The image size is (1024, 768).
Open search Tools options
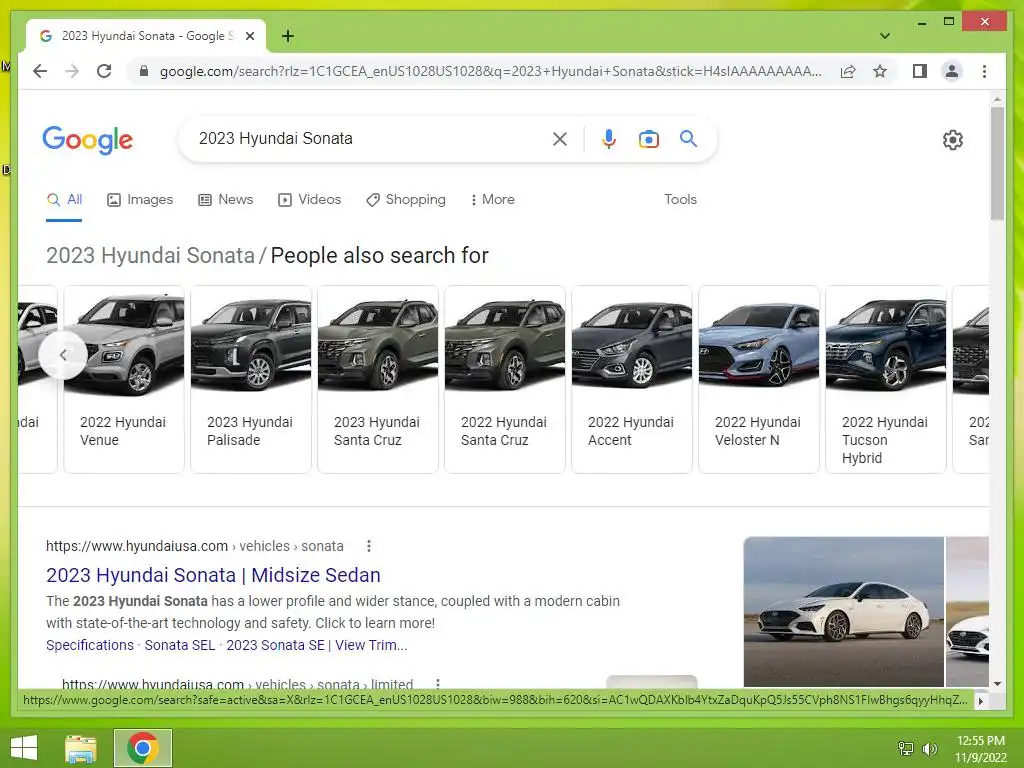pyautogui.click(x=680, y=200)
